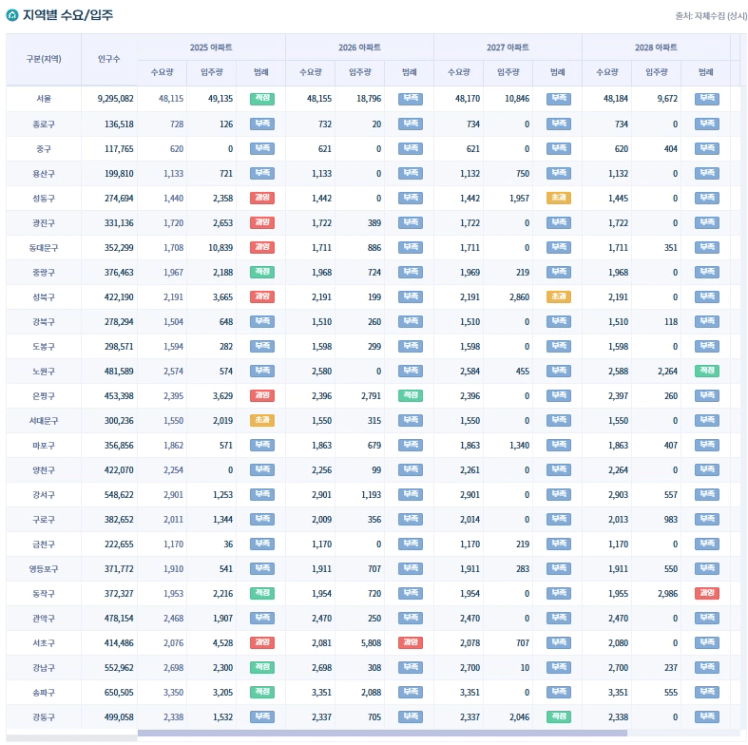This screenshot has width=748, height=745.
Task: Click the 인구수 column header
Action: [x=109, y=59]
